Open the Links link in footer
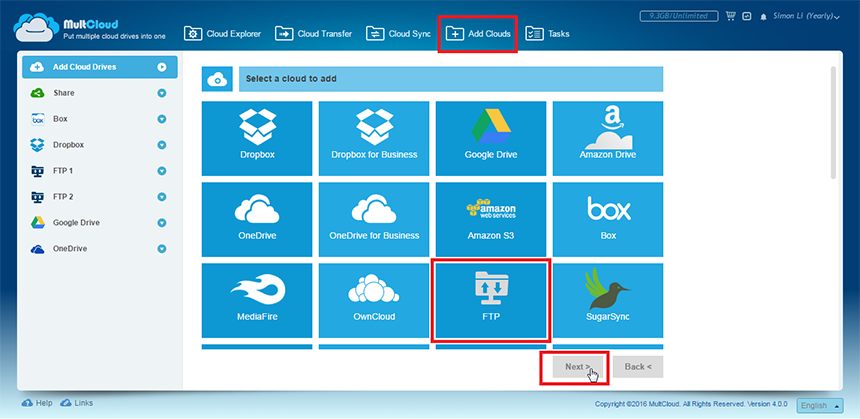The height and width of the screenshot is (419, 860). [76, 403]
